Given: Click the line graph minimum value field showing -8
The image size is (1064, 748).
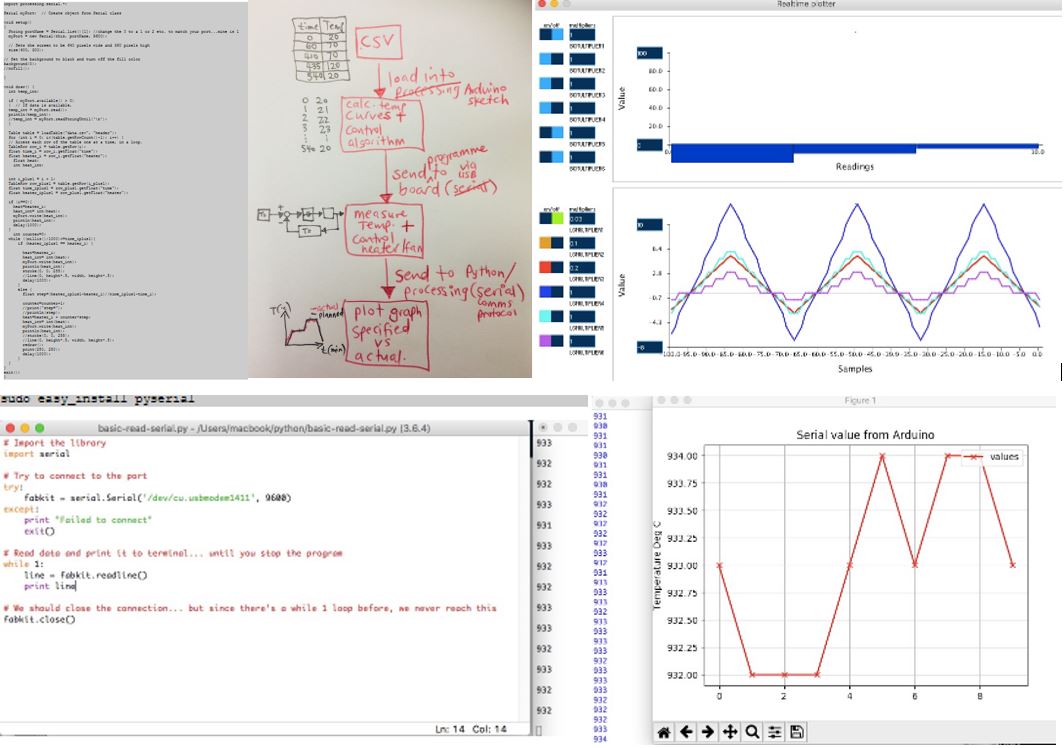Looking at the screenshot, I should point(649,348).
